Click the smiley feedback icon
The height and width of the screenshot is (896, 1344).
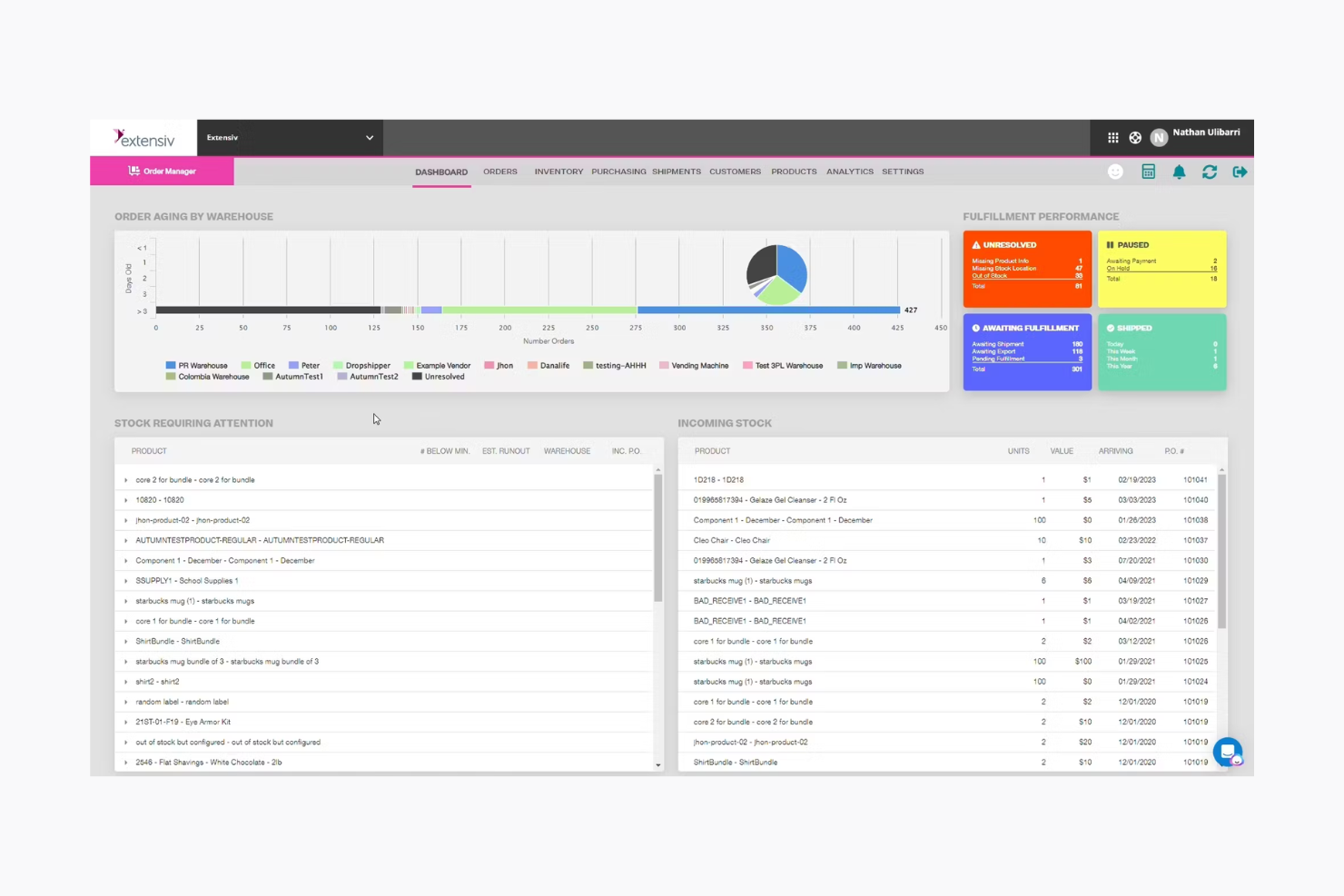click(1115, 171)
